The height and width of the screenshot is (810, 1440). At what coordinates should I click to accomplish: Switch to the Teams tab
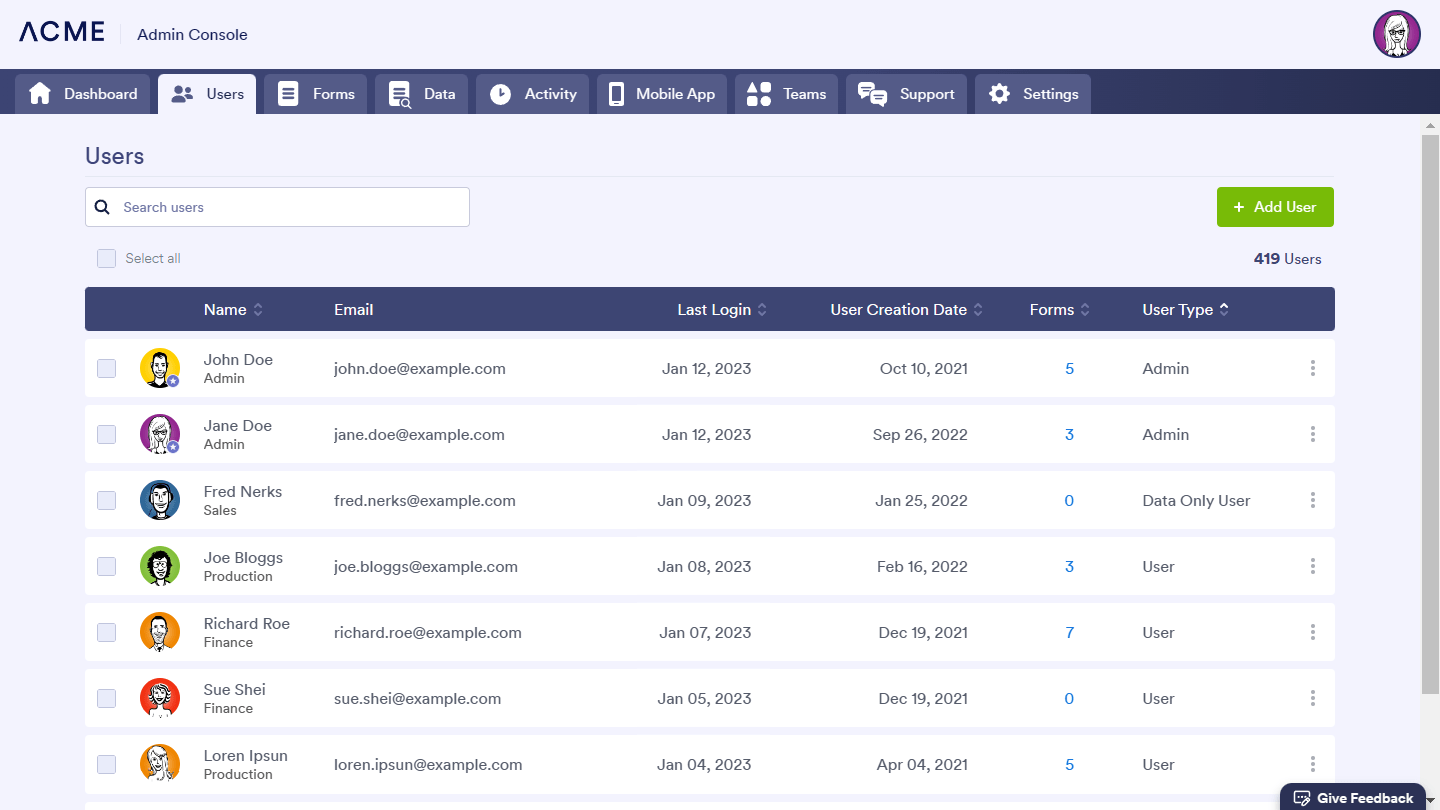pos(786,94)
